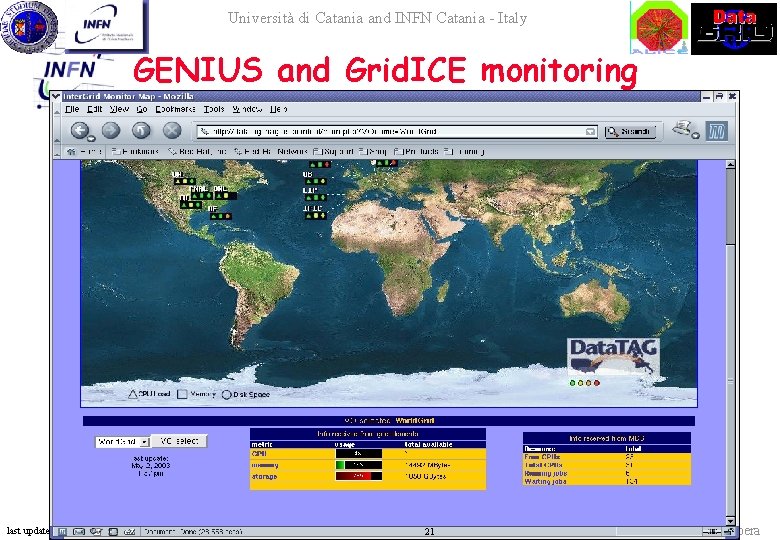Click the storage usage bar
Image resolution: width=780 pixels, height=540 pixels.
(x=359, y=476)
